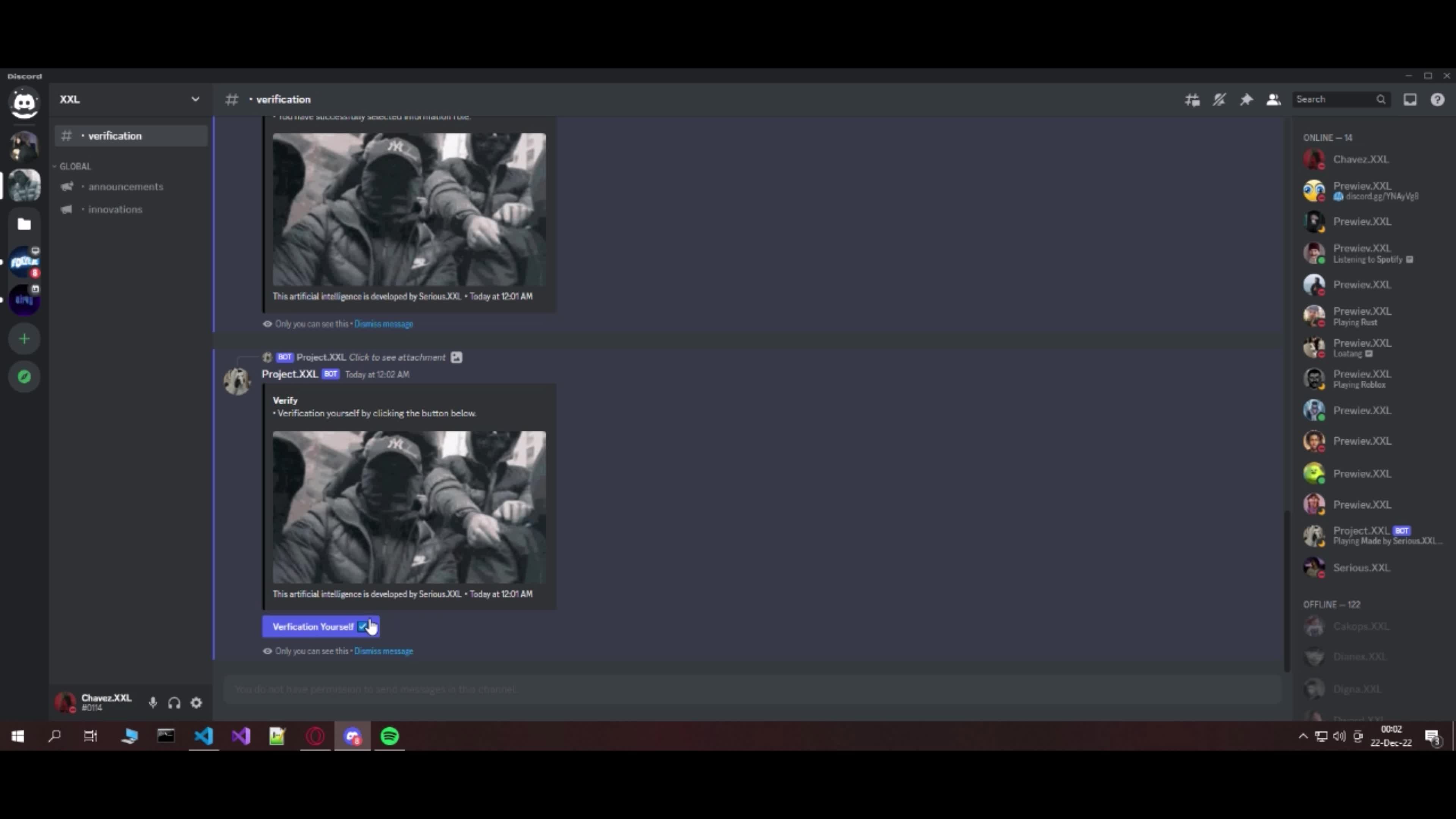Dismiss the Verify bot message
Screen dimensions: 1456x819
point(383,651)
